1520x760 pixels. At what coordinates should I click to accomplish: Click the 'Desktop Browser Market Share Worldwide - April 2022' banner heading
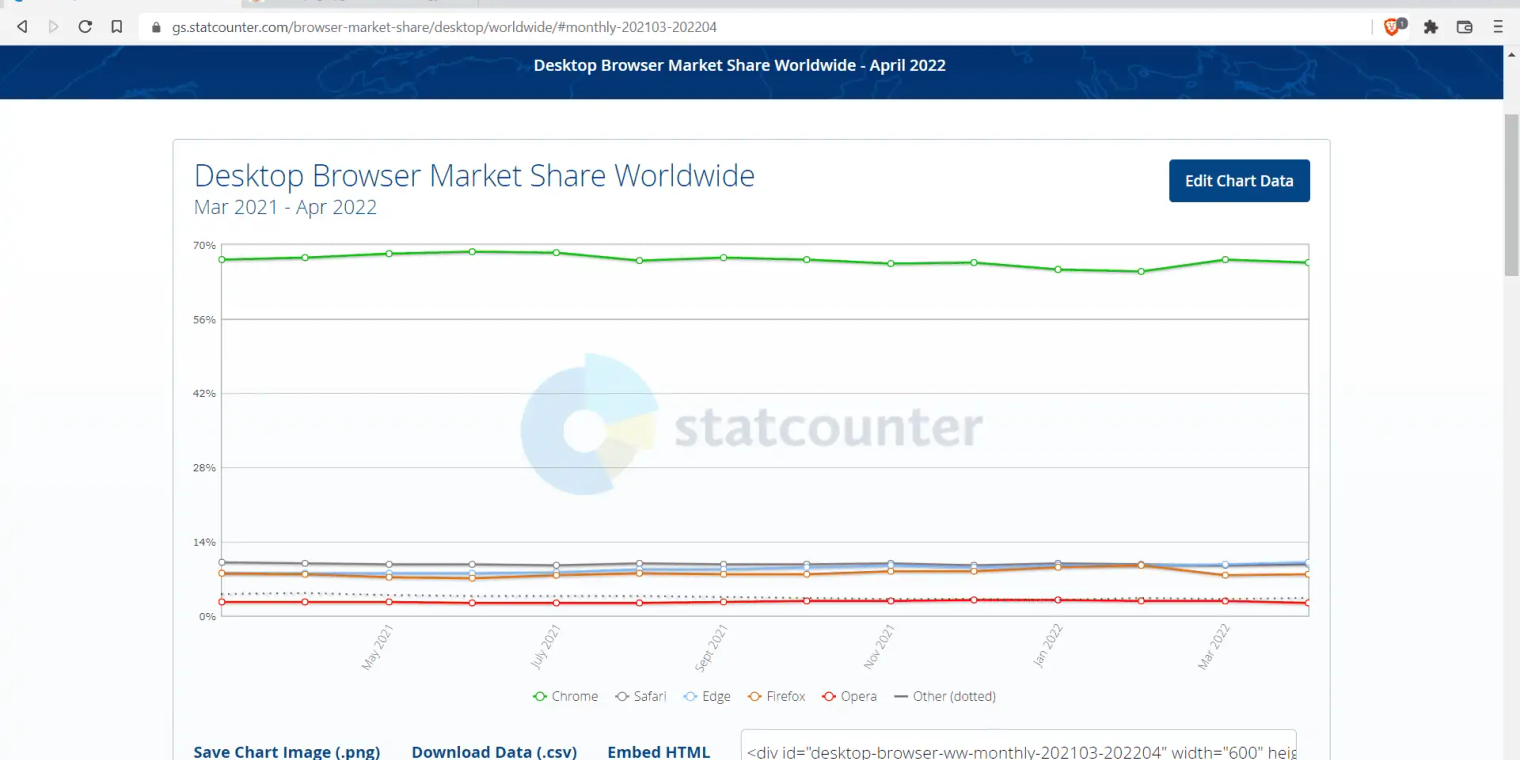point(740,65)
